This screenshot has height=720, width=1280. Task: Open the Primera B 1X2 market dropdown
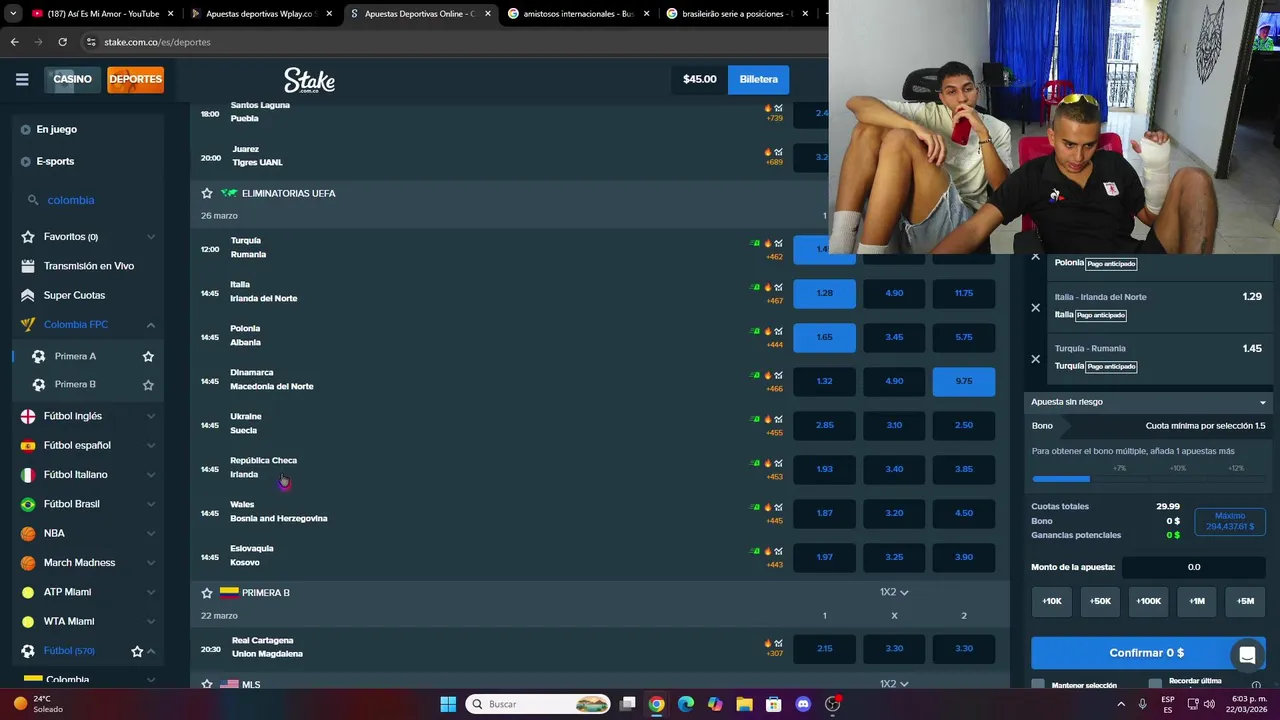pos(894,592)
